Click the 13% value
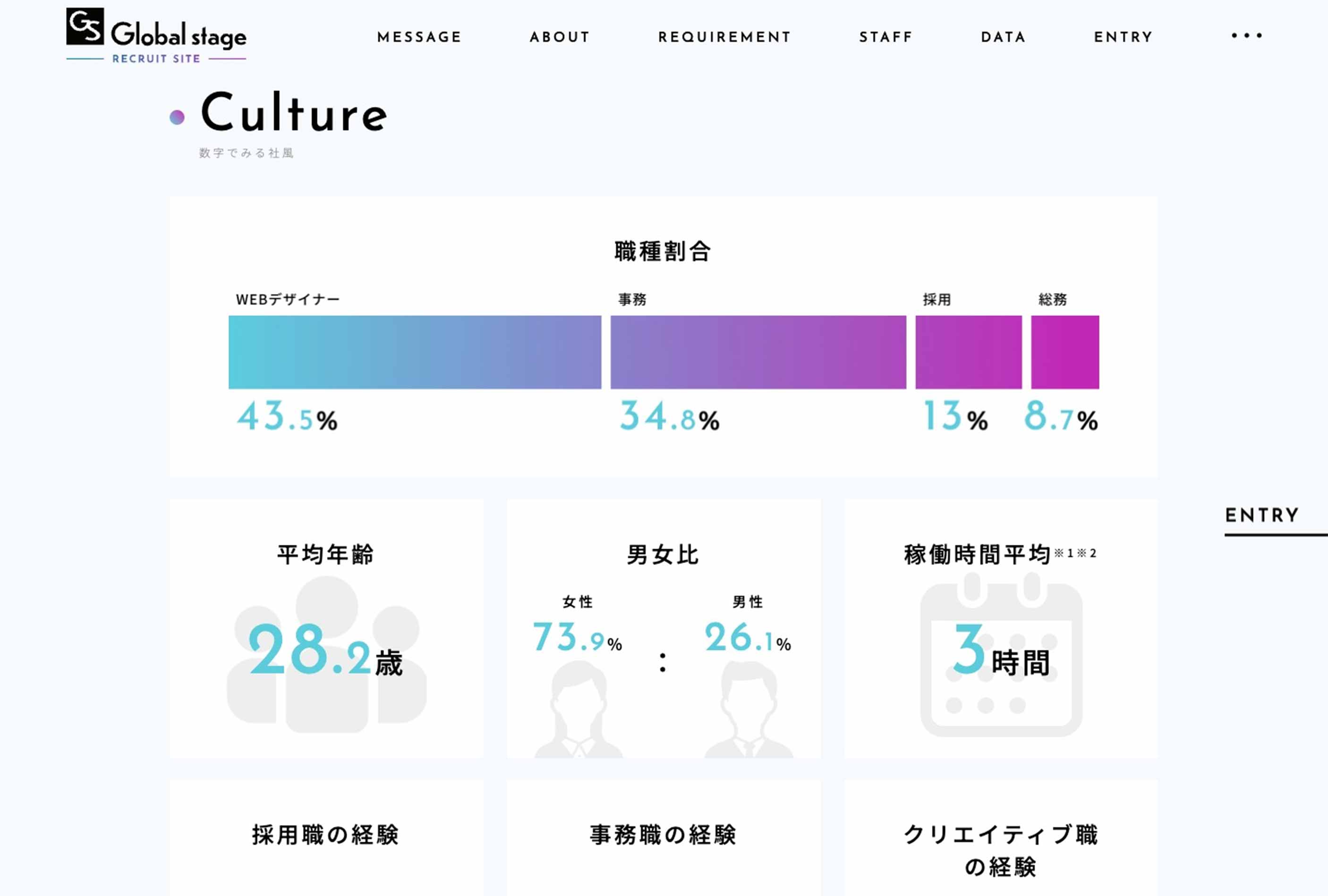 (x=955, y=416)
